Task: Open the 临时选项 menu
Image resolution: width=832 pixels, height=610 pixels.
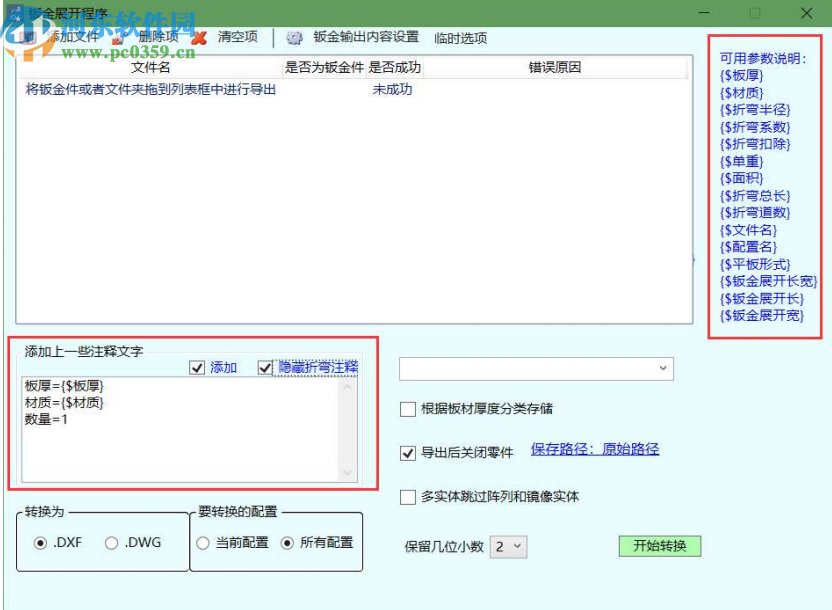Action: point(461,38)
